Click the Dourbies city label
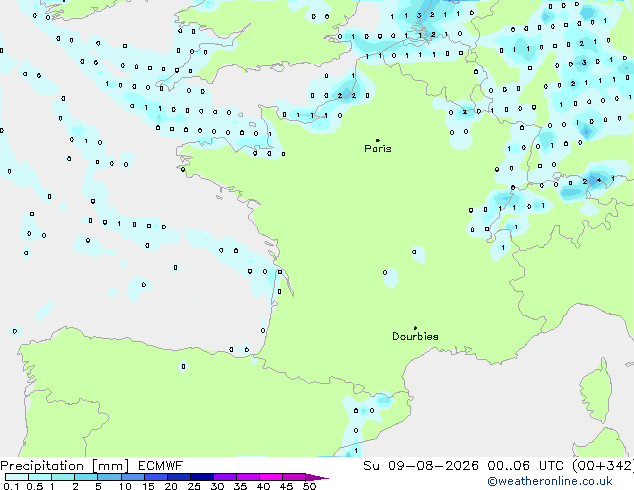Screen dimensions: 634x490 pos(415,336)
